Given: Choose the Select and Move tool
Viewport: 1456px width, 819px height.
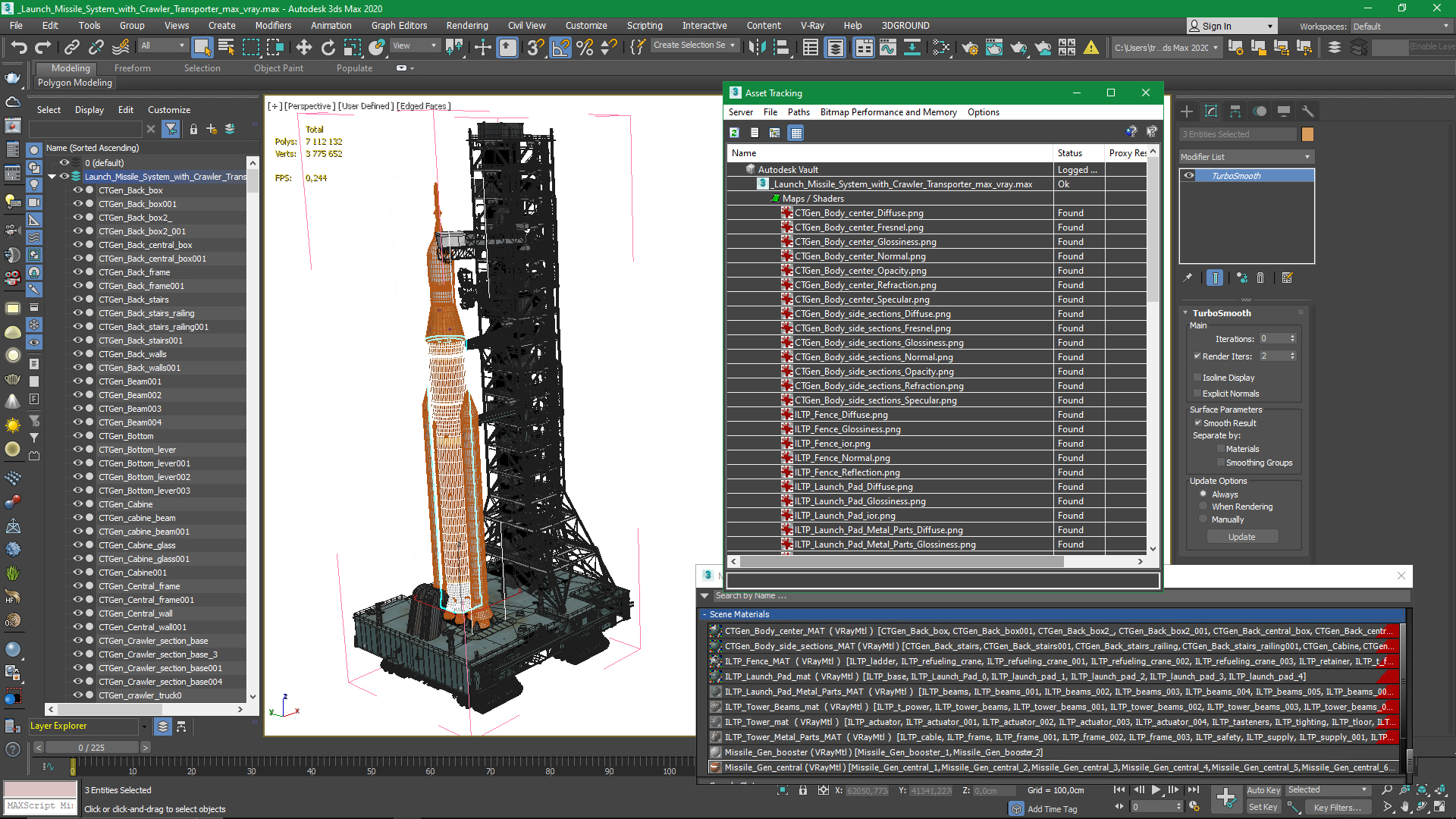Looking at the screenshot, I should 303,47.
